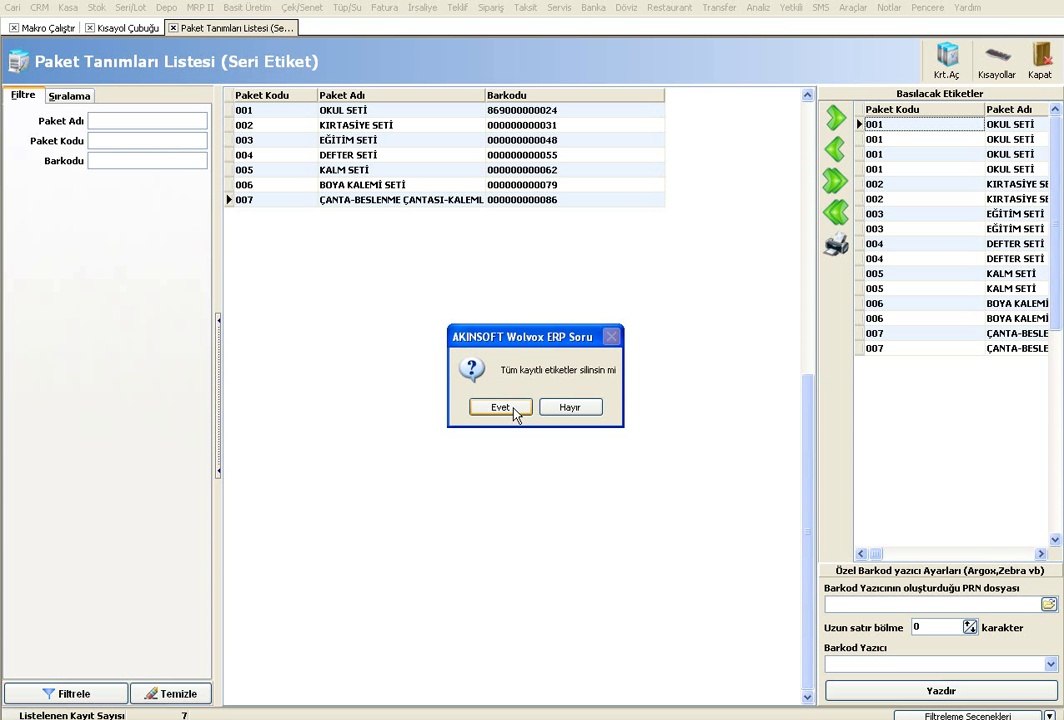
Task: Open the Stok menu
Action: click(97, 7)
